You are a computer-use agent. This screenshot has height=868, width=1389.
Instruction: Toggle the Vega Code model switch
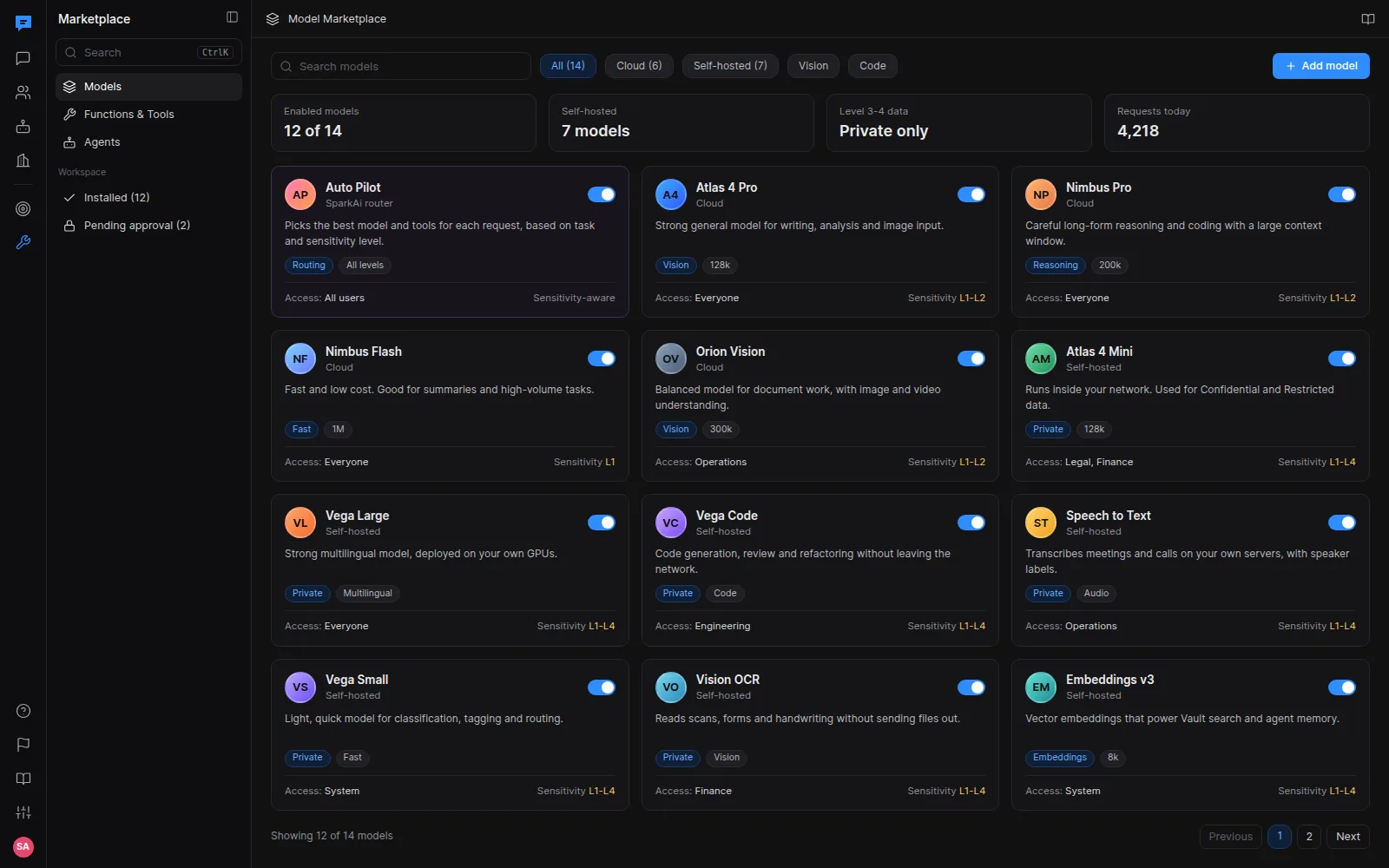(971, 523)
